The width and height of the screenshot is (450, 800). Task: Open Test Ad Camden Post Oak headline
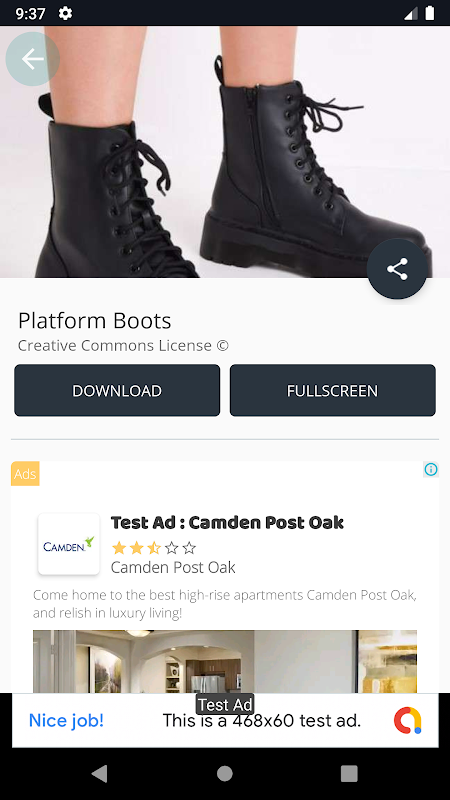coord(227,522)
